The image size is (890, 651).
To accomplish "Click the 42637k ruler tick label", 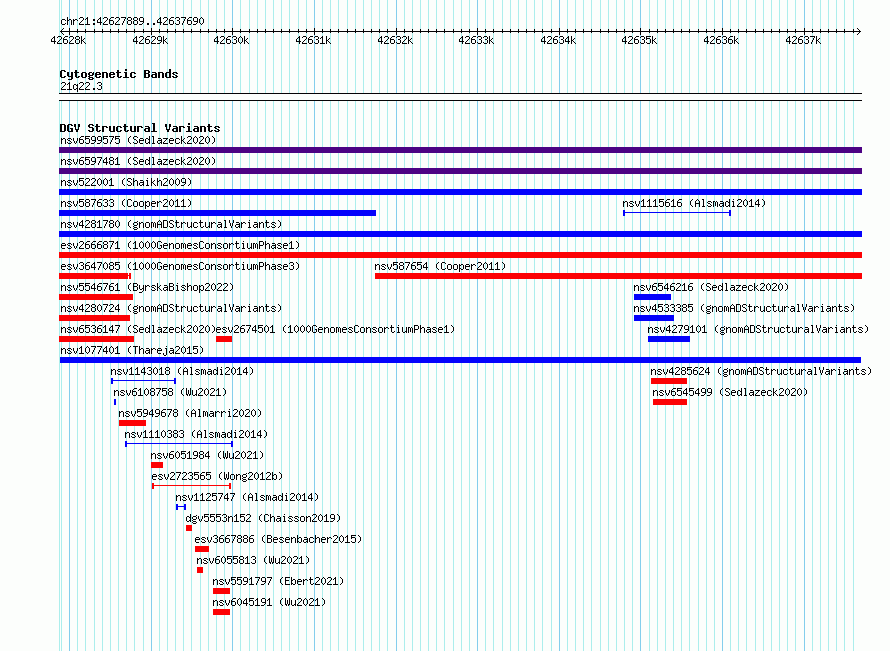I will [x=803, y=40].
